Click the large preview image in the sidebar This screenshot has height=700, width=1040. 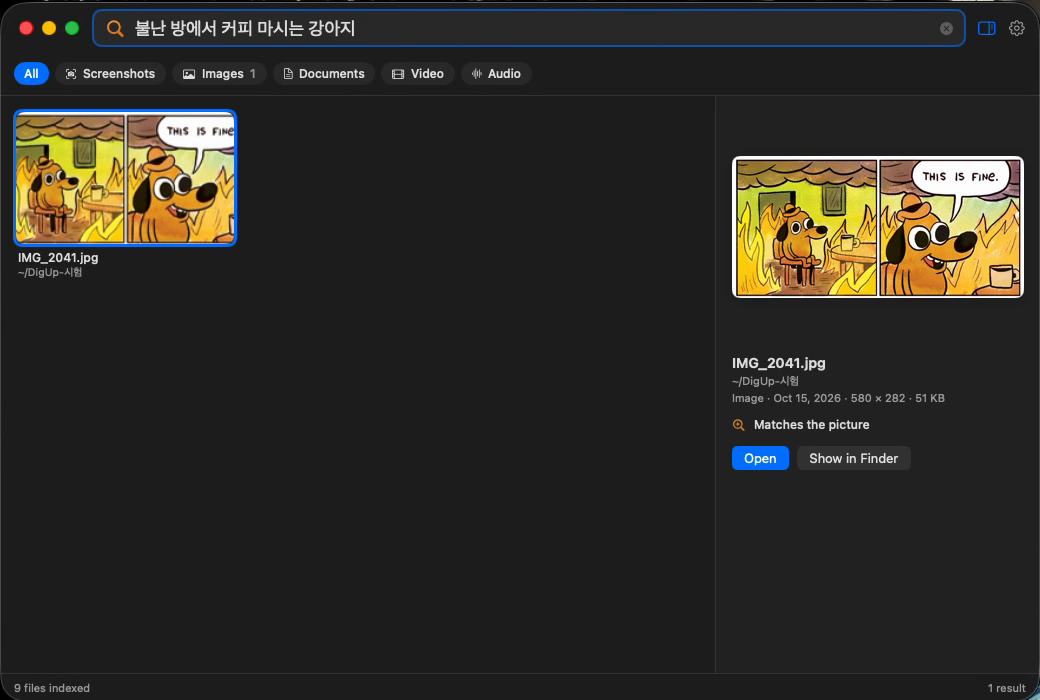pyautogui.click(x=878, y=227)
